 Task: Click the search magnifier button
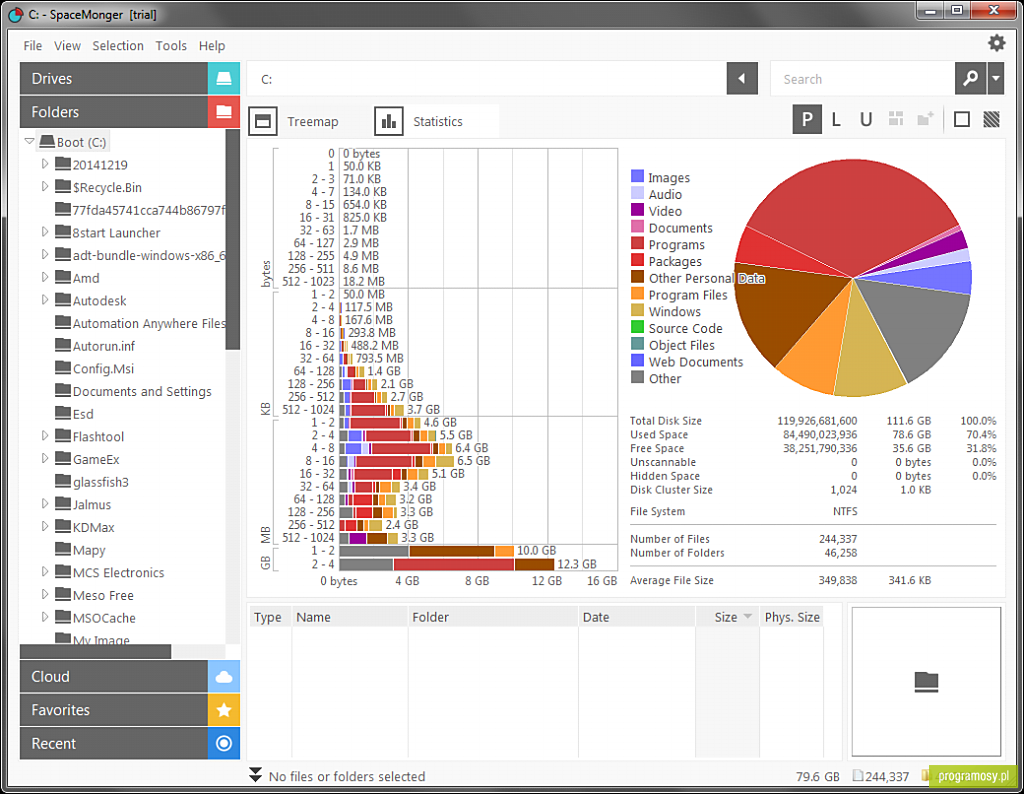(970, 78)
